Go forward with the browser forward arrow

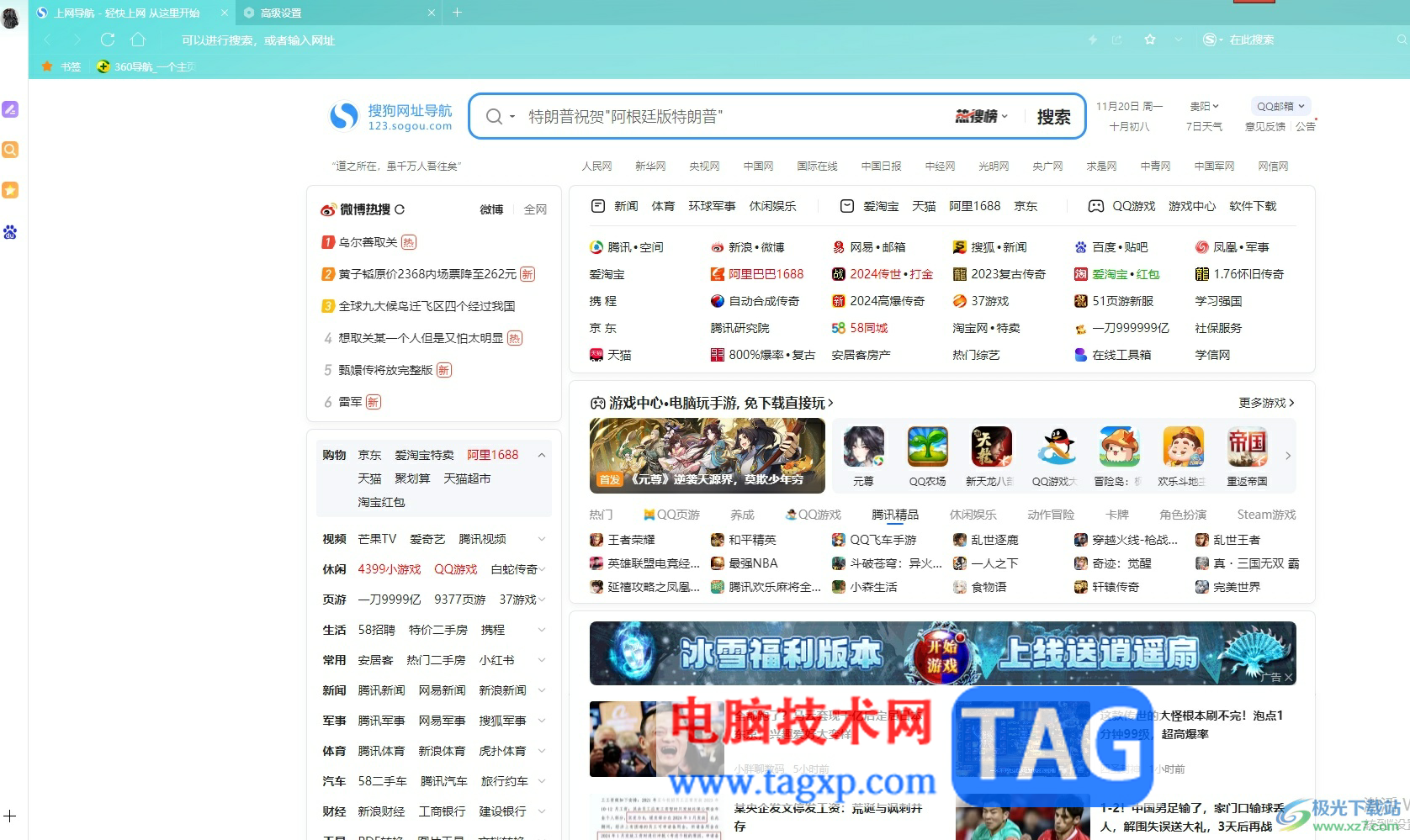(77, 40)
